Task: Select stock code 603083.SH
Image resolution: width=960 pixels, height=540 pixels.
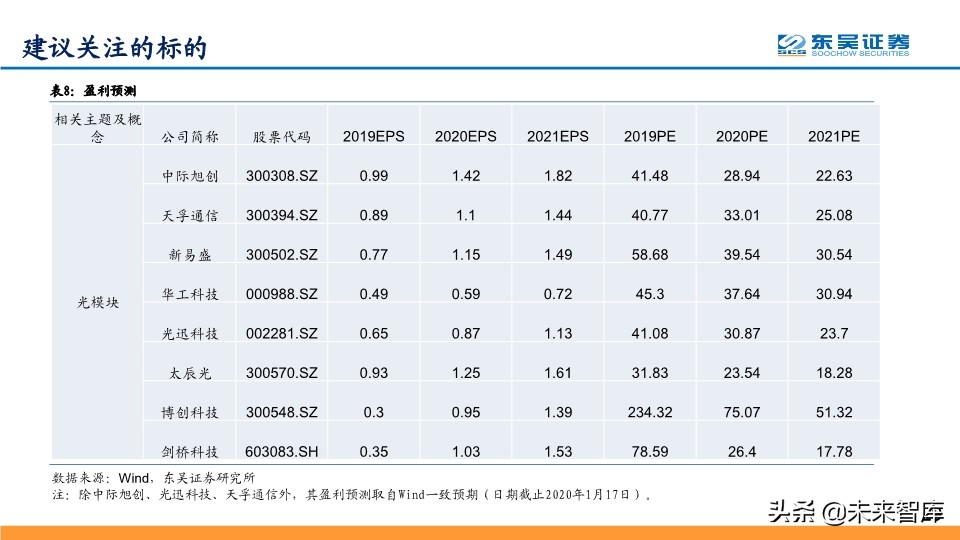Action: click(x=281, y=452)
